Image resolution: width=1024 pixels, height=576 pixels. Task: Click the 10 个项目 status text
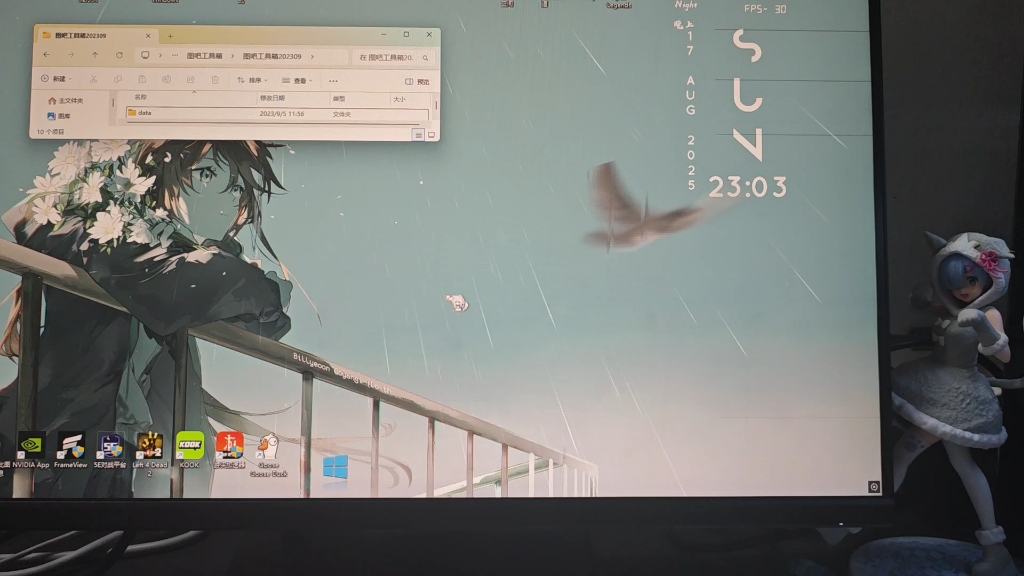tap(50, 132)
